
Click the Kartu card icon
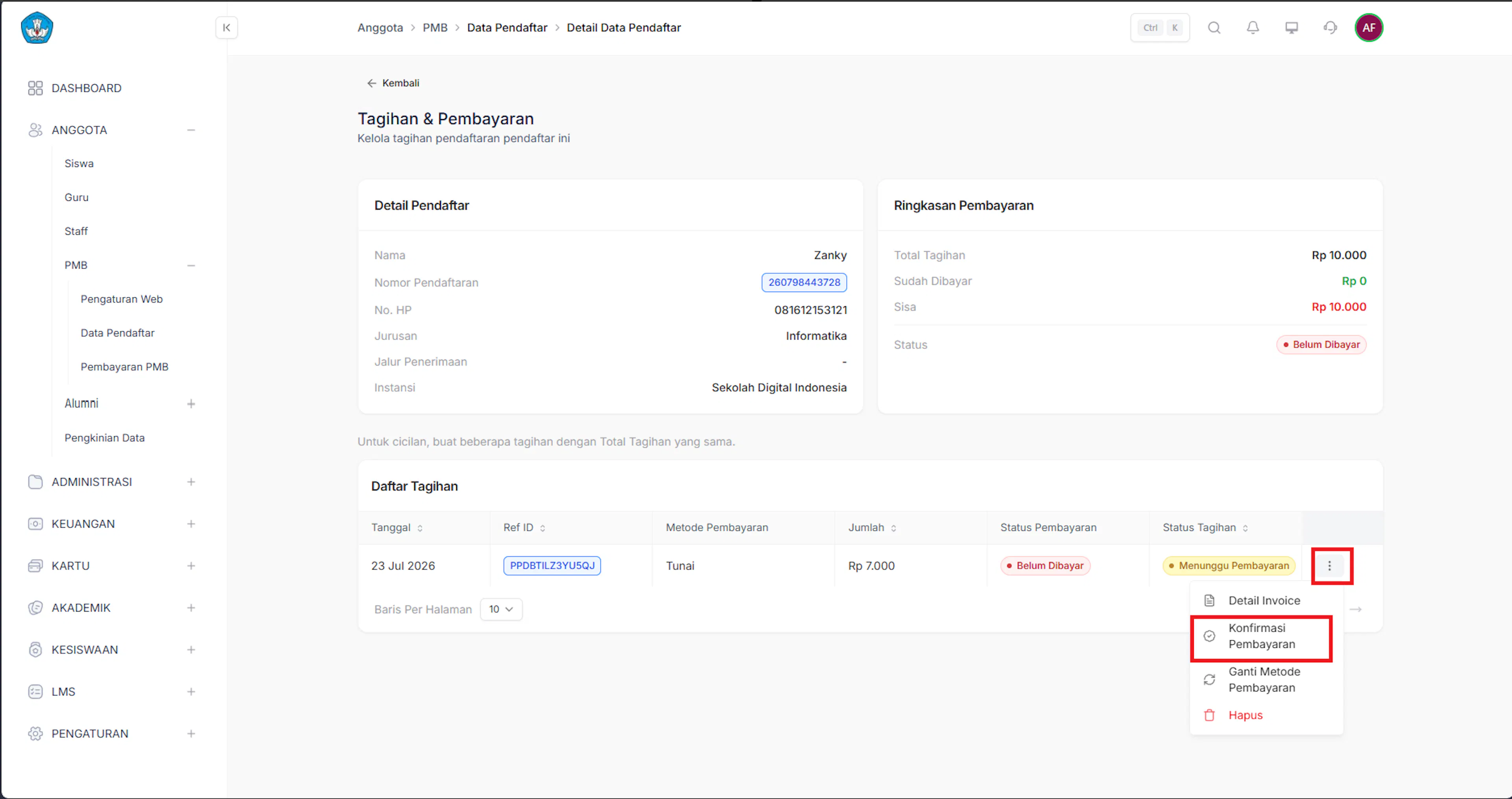point(35,566)
